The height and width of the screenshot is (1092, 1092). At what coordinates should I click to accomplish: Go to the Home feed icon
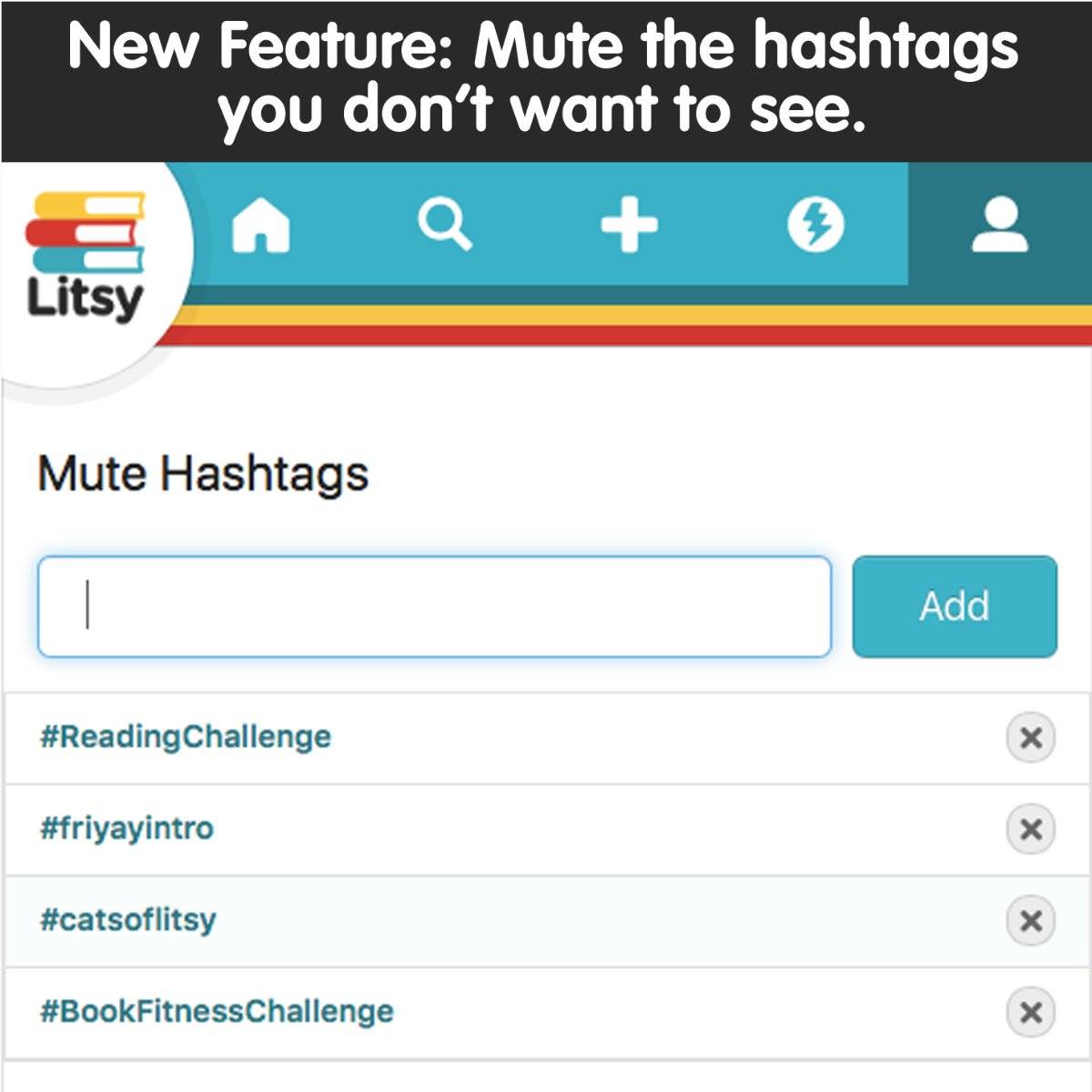(x=261, y=225)
